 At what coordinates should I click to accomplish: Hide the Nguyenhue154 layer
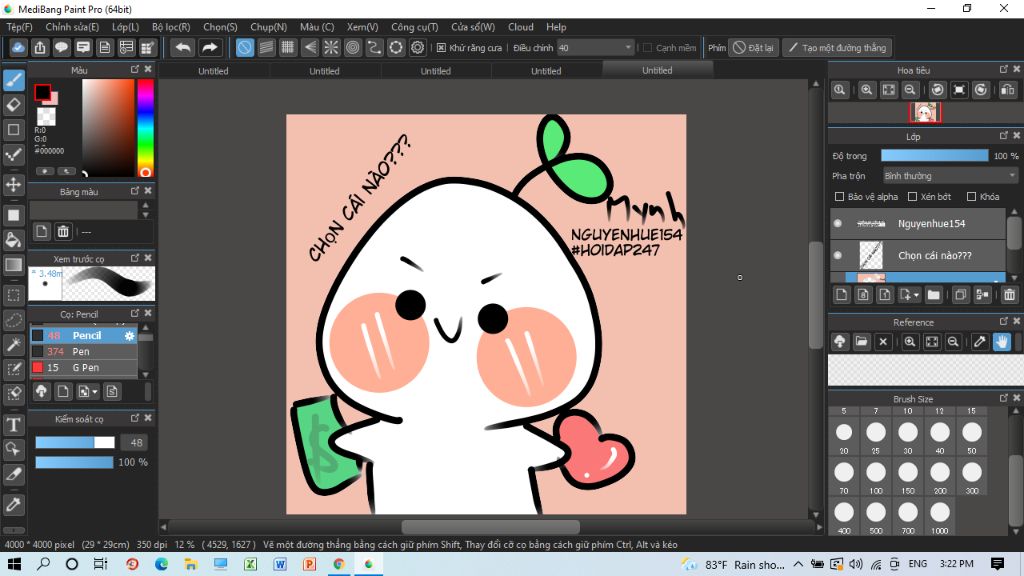tap(838, 223)
